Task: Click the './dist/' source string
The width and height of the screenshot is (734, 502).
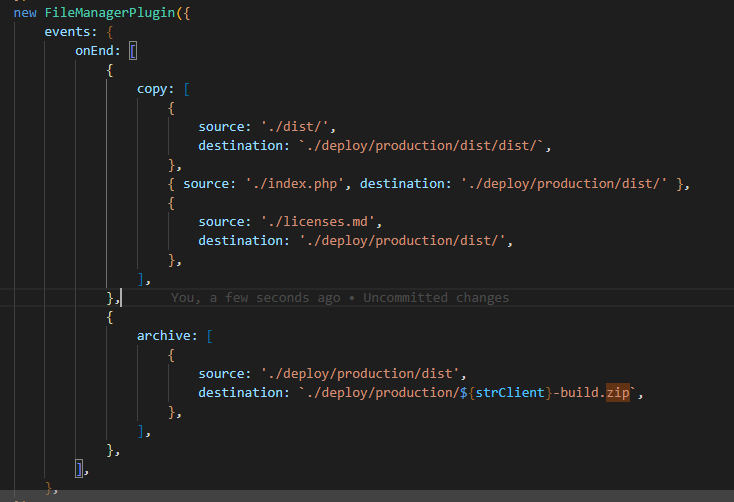Action: pos(294,127)
